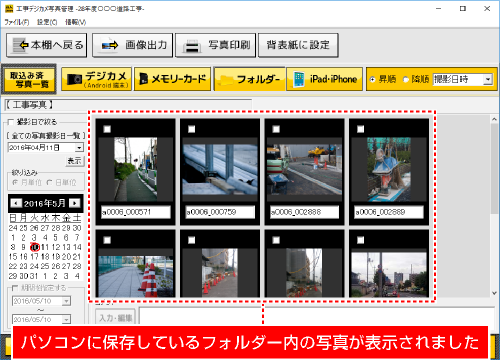Click the photo list vertical scrollbar thumb
This screenshot has height=361, width=500.
click(495, 168)
